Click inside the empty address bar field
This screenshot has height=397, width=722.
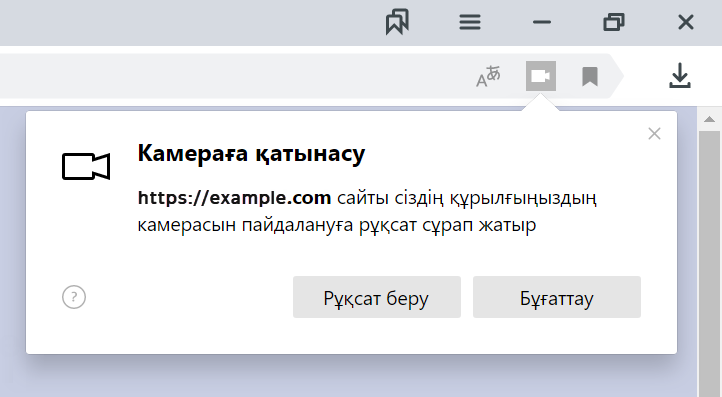click(230, 76)
